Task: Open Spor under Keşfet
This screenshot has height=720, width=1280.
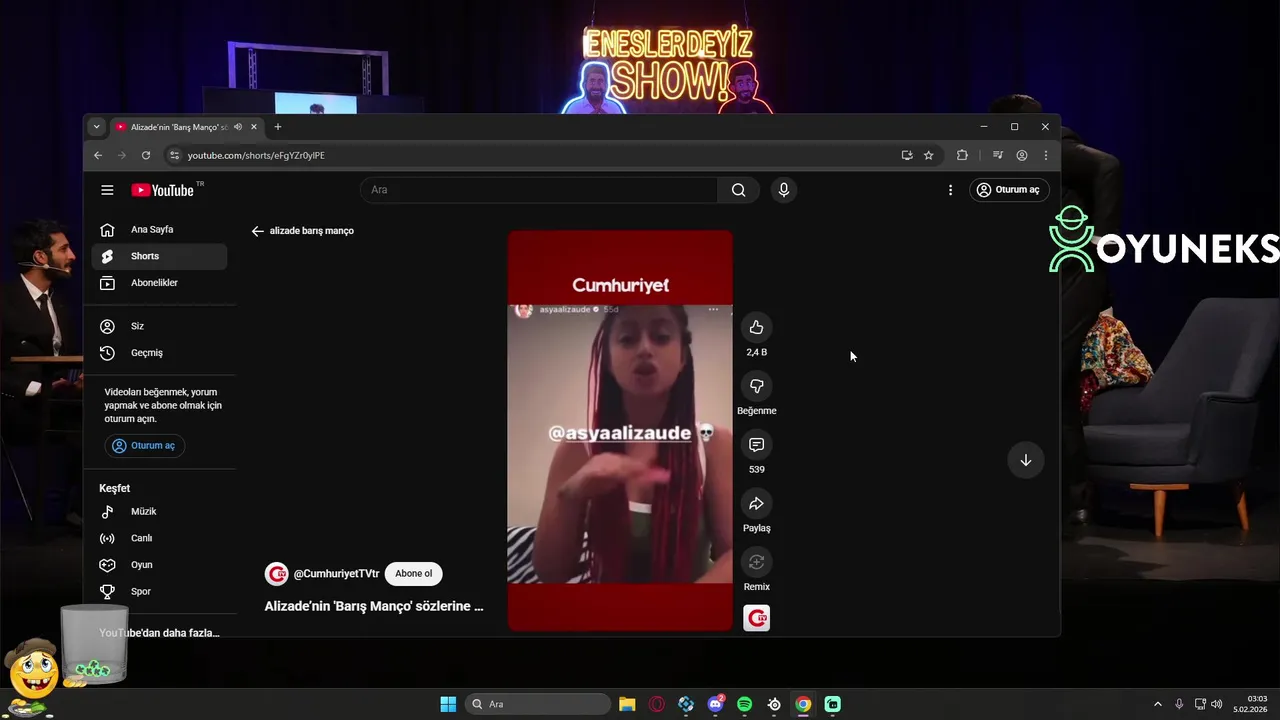Action: (159, 592)
